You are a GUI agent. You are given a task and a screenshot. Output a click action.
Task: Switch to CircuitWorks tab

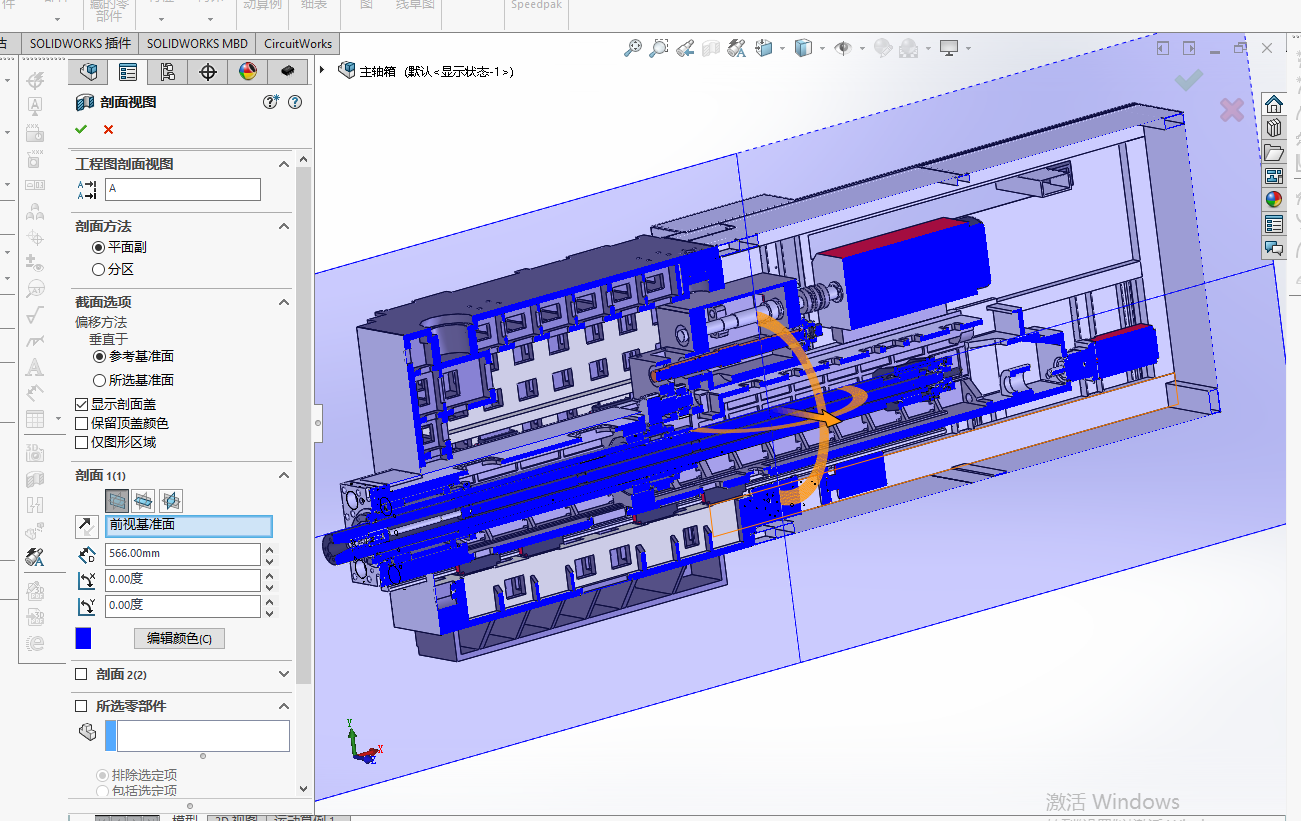tap(297, 43)
